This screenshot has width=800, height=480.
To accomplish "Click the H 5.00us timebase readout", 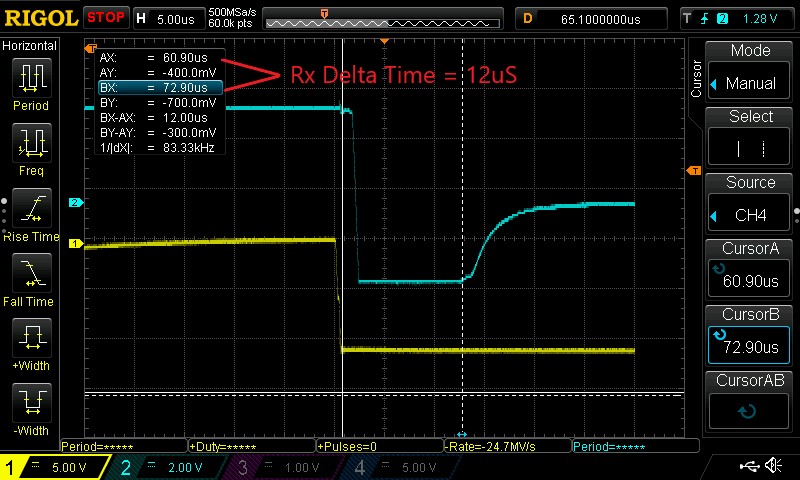I will [168, 19].
